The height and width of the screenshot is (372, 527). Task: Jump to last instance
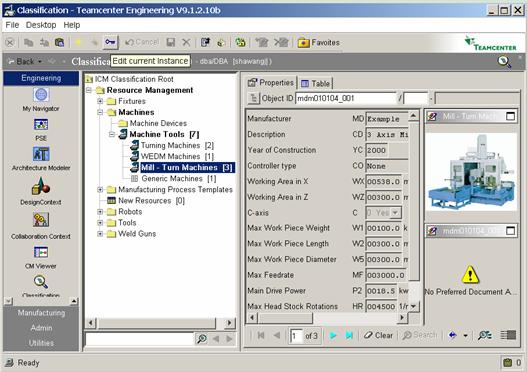point(349,335)
